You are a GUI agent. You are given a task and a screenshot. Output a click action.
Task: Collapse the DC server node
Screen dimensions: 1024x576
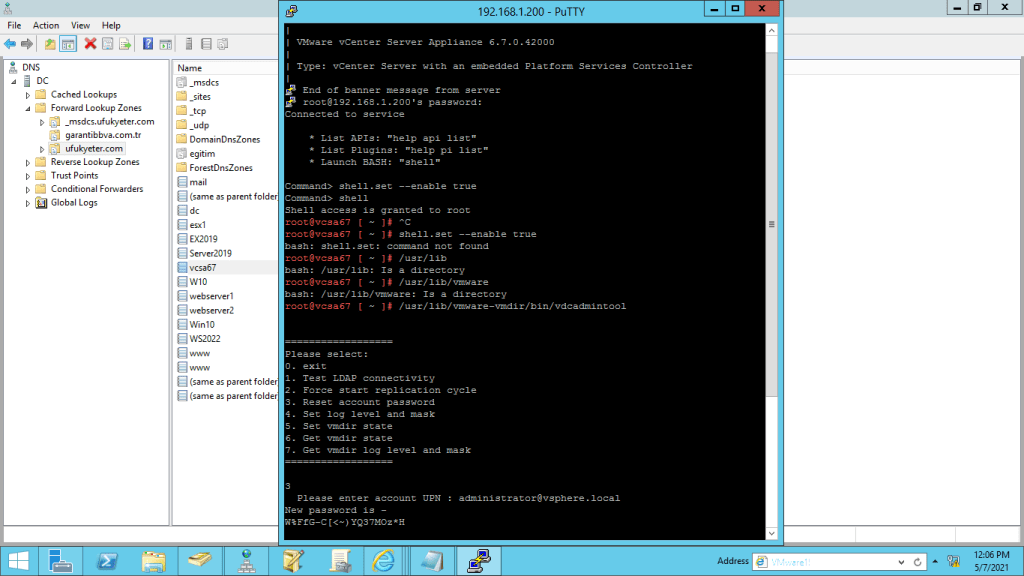point(14,82)
